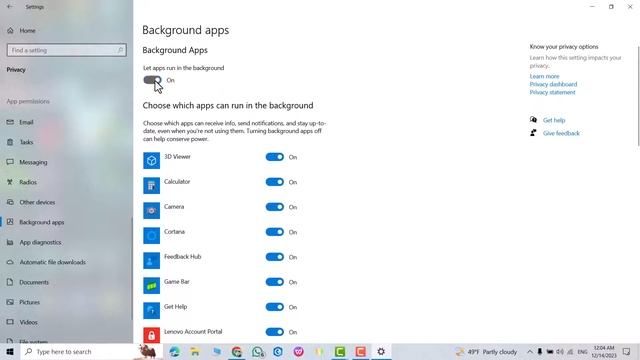Open File Explorer from the taskbar

click(x=195, y=351)
